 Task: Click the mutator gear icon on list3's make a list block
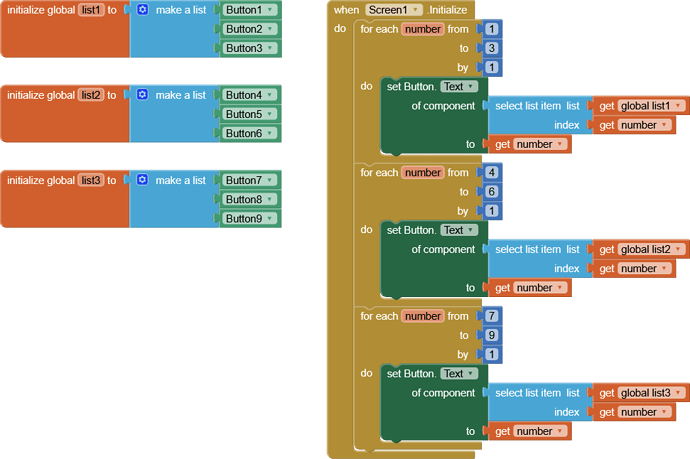tap(142, 180)
